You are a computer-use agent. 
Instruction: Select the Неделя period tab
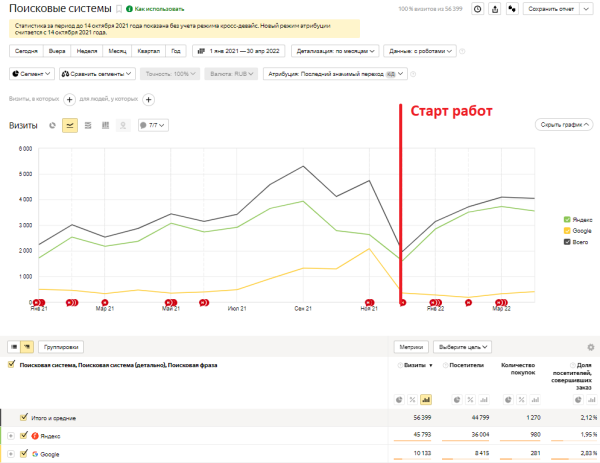pyautogui.click(x=86, y=50)
